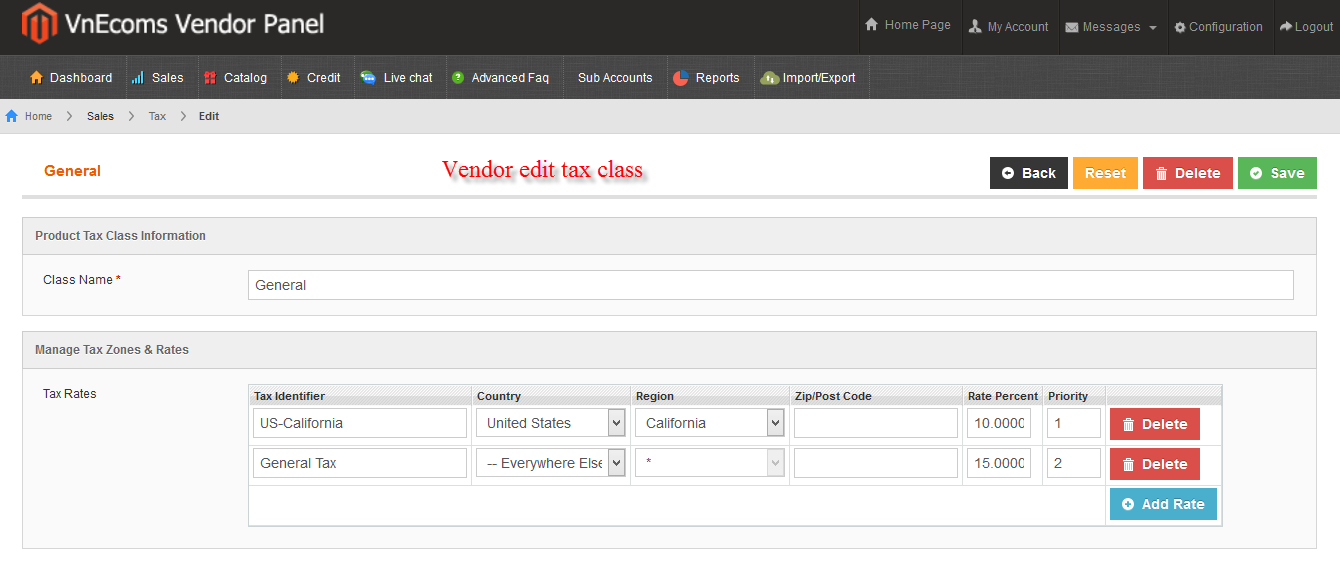Open My Account link

(1008, 27)
